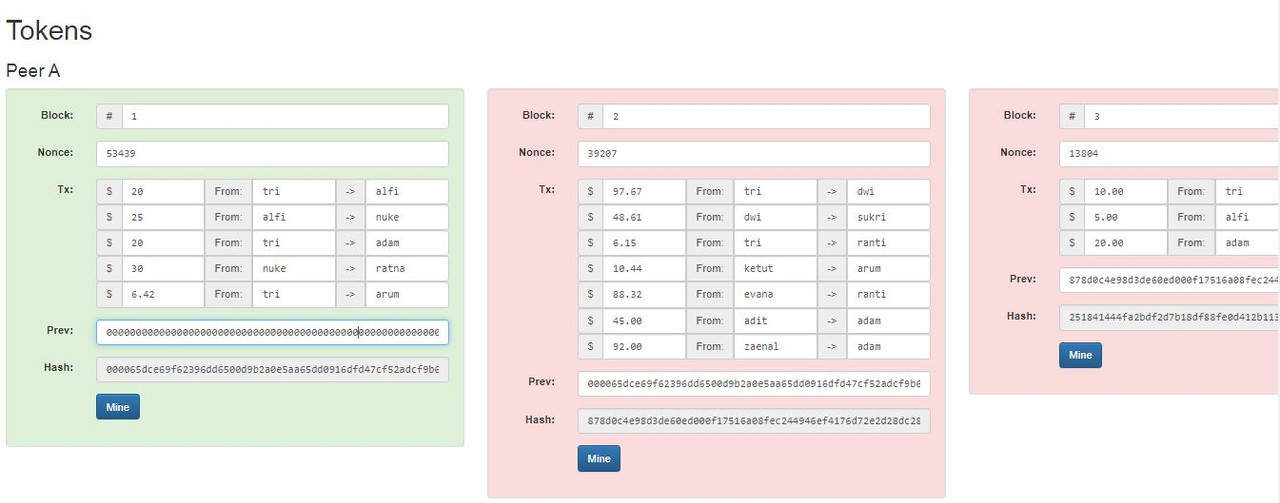The height and width of the screenshot is (503, 1280).
Task: Click the 'Tokens' page heading
Action: coord(49,31)
